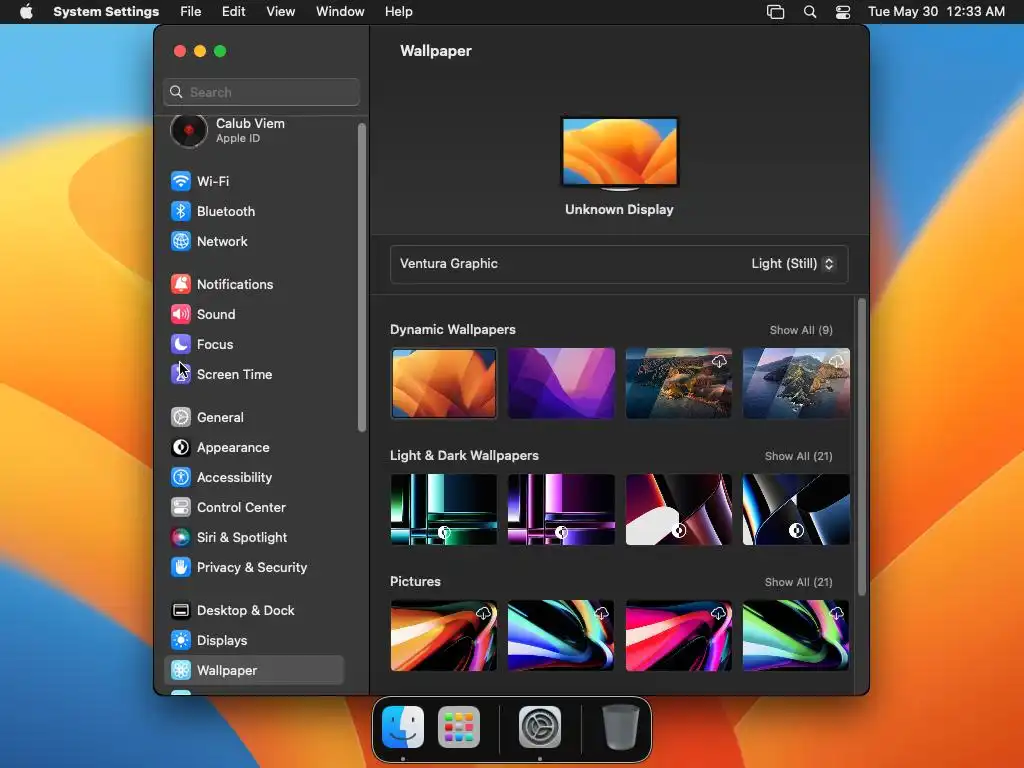Viewport: 1024px width, 768px height.
Task: Open the Notifications bell icon
Action: (x=181, y=284)
